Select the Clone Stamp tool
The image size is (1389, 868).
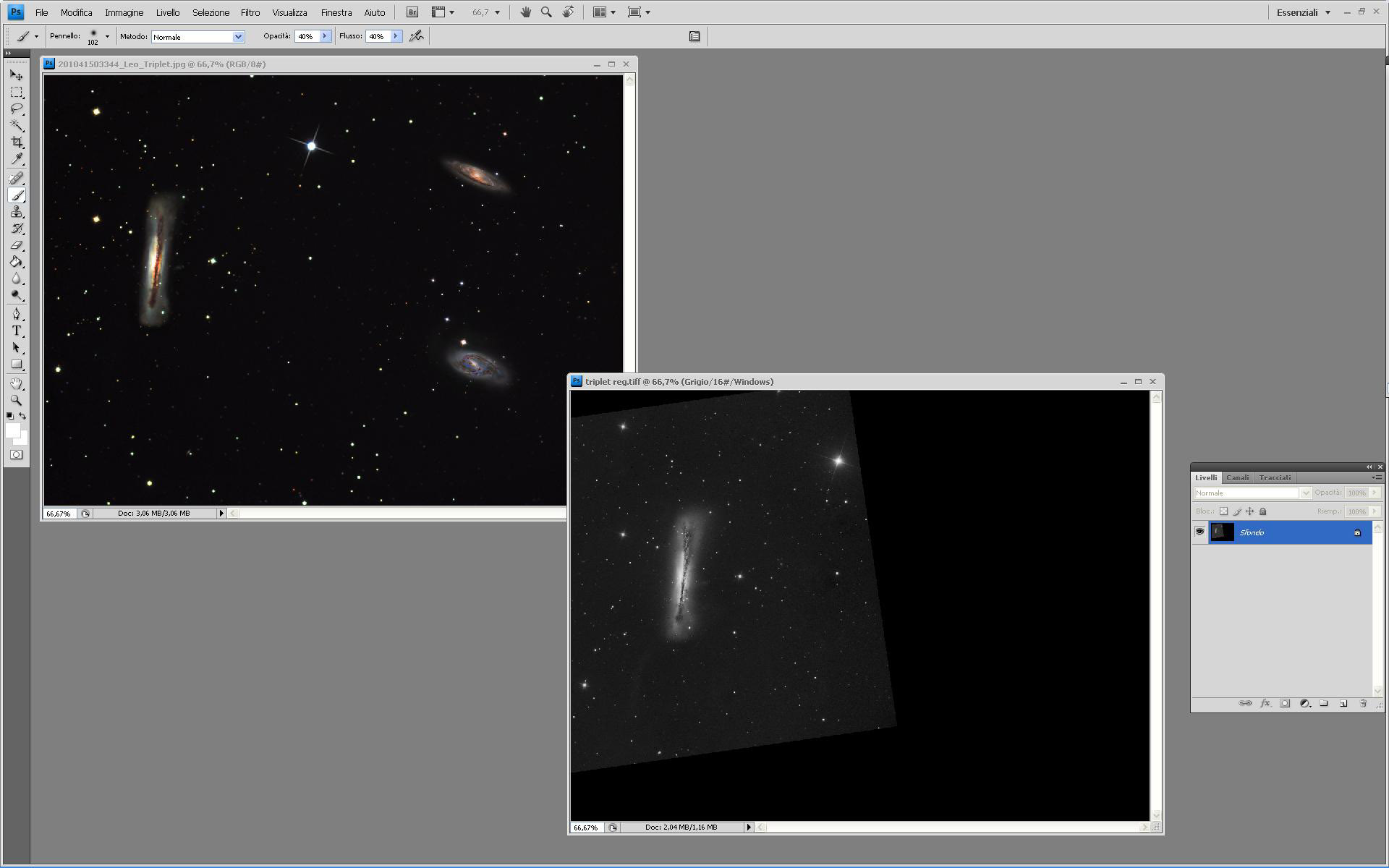pos(16,212)
